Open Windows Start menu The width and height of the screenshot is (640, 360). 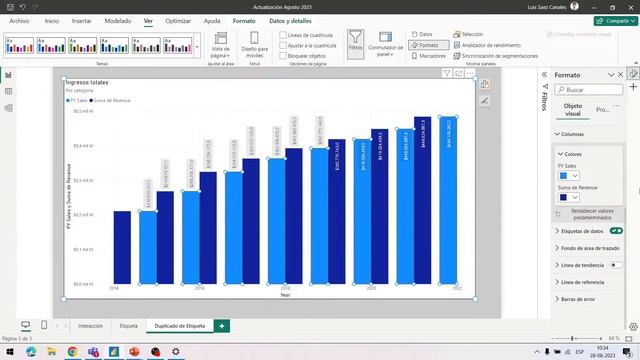(10, 351)
